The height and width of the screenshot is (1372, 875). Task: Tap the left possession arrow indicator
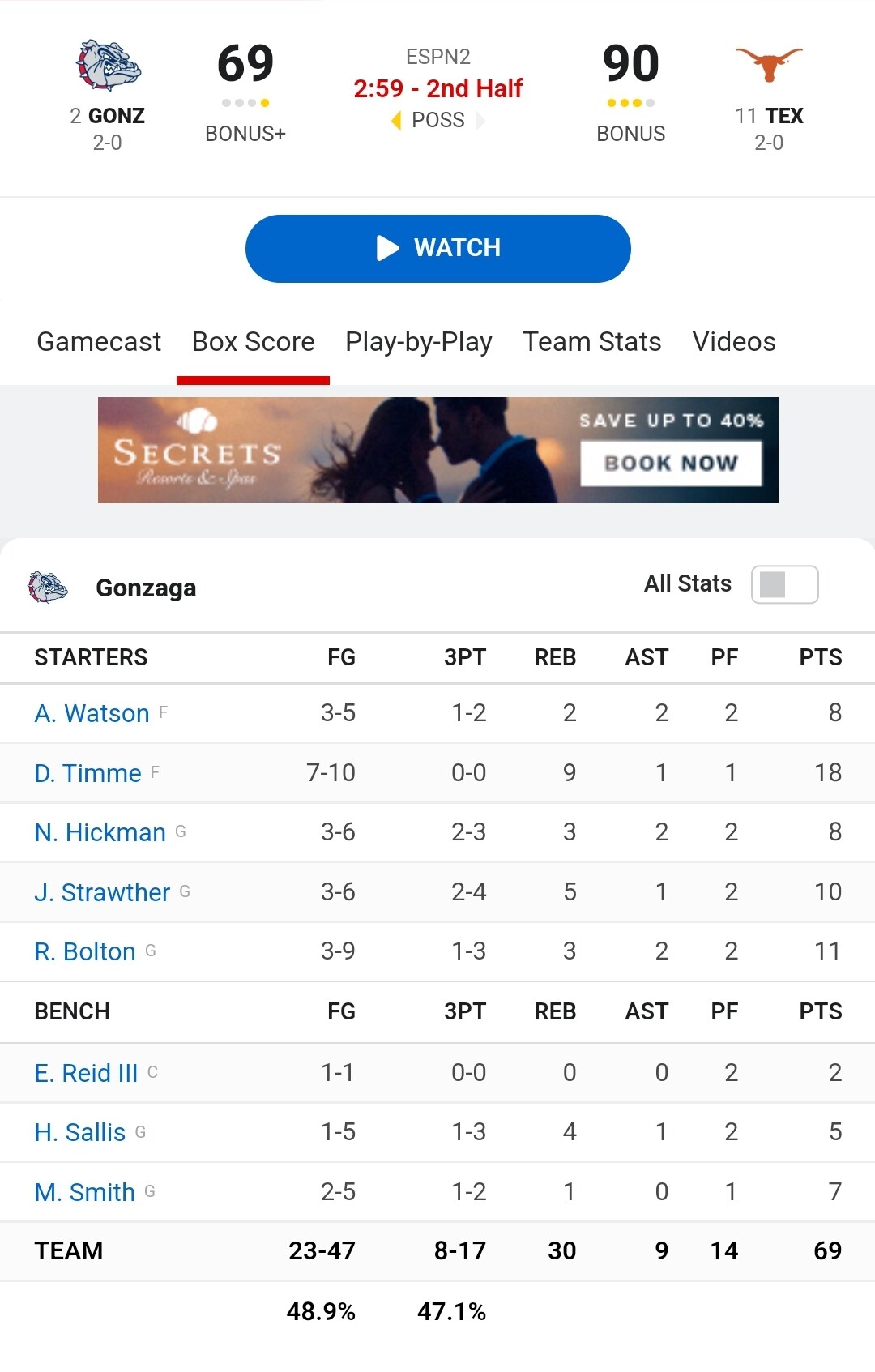pyautogui.click(x=396, y=121)
